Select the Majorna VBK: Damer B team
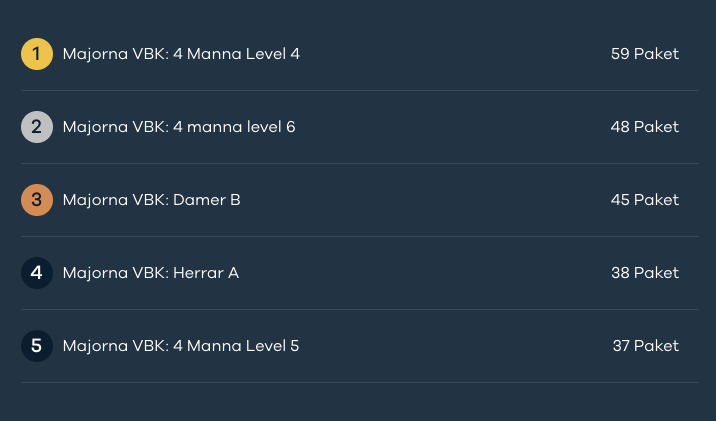Viewport: 716px width, 421px height. (x=152, y=200)
